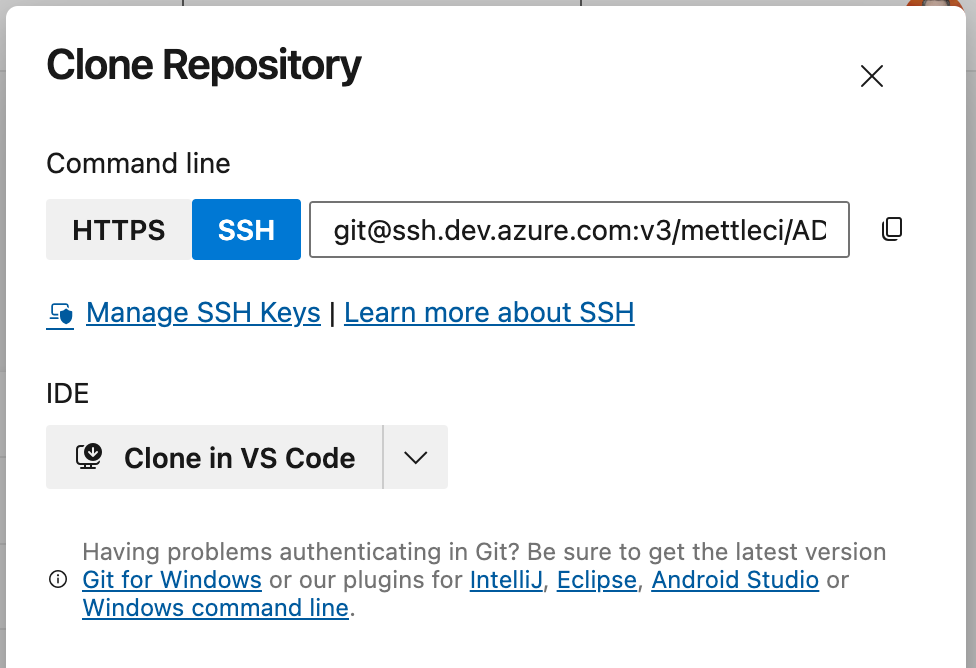Open the Windows command line link
This screenshot has width=976, height=668.
[x=215, y=608]
